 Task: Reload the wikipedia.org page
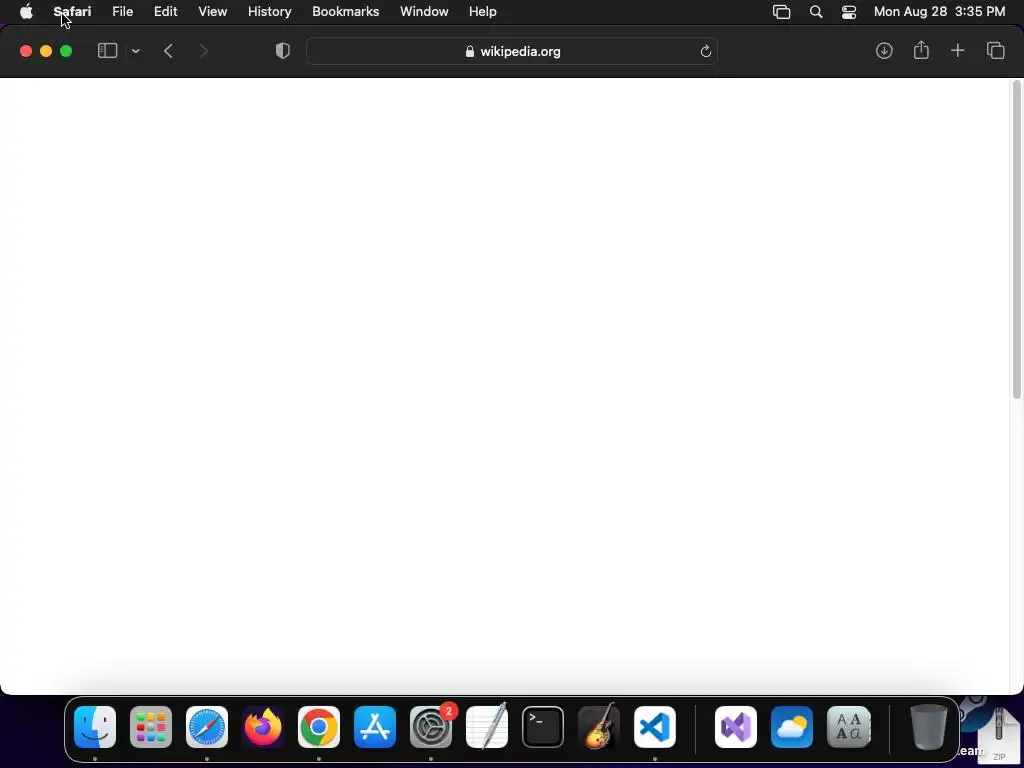pyautogui.click(x=705, y=51)
